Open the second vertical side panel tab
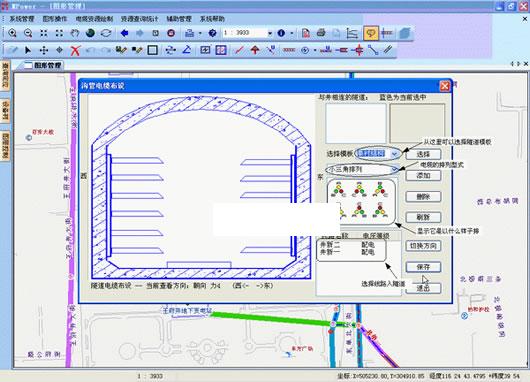The width and height of the screenshot is (530, 382). 5,110
